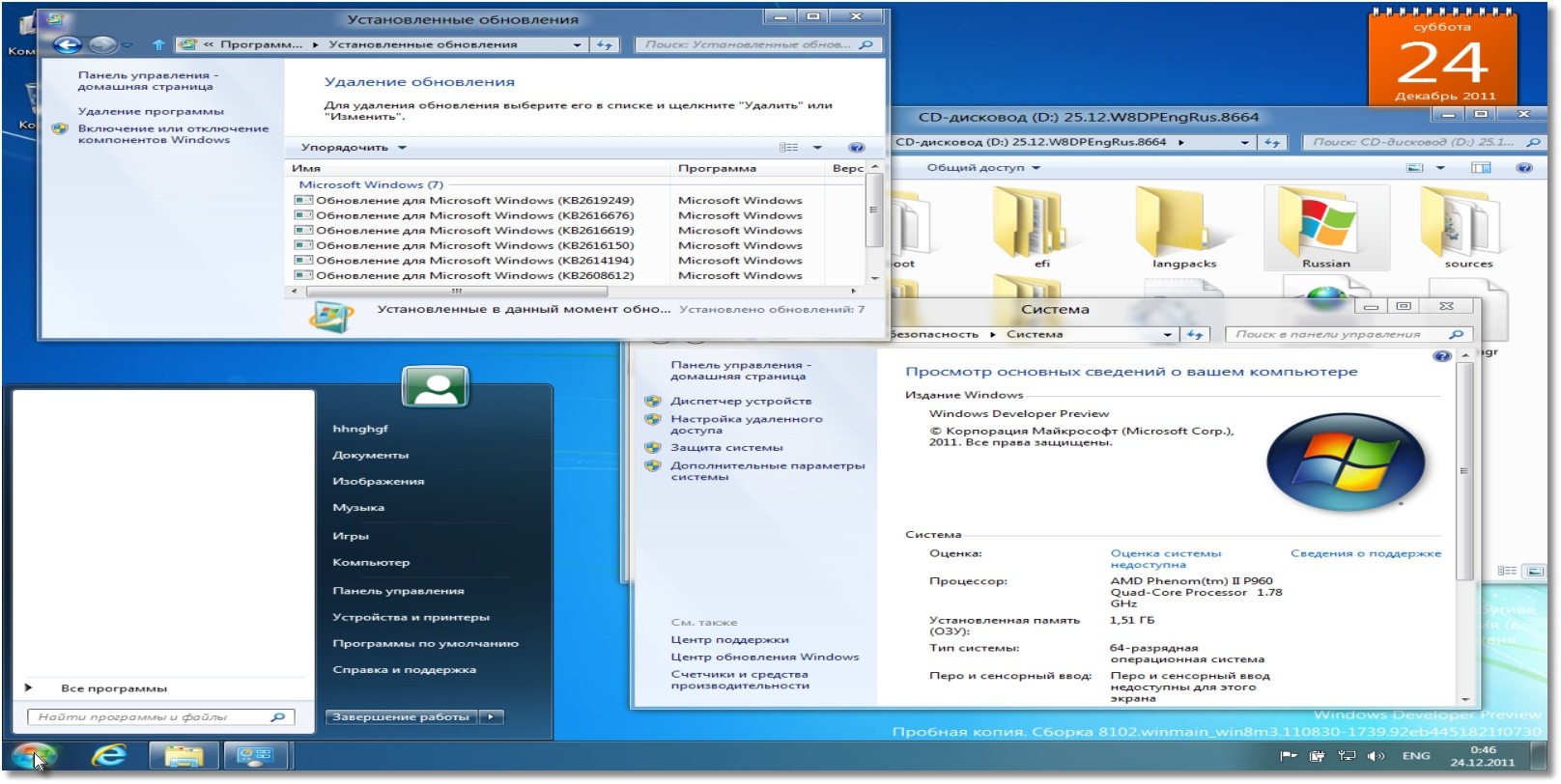Viewport: 1561px width, 784px height.
Task: Open the langpacks folder
Action: click(1184, 228)
